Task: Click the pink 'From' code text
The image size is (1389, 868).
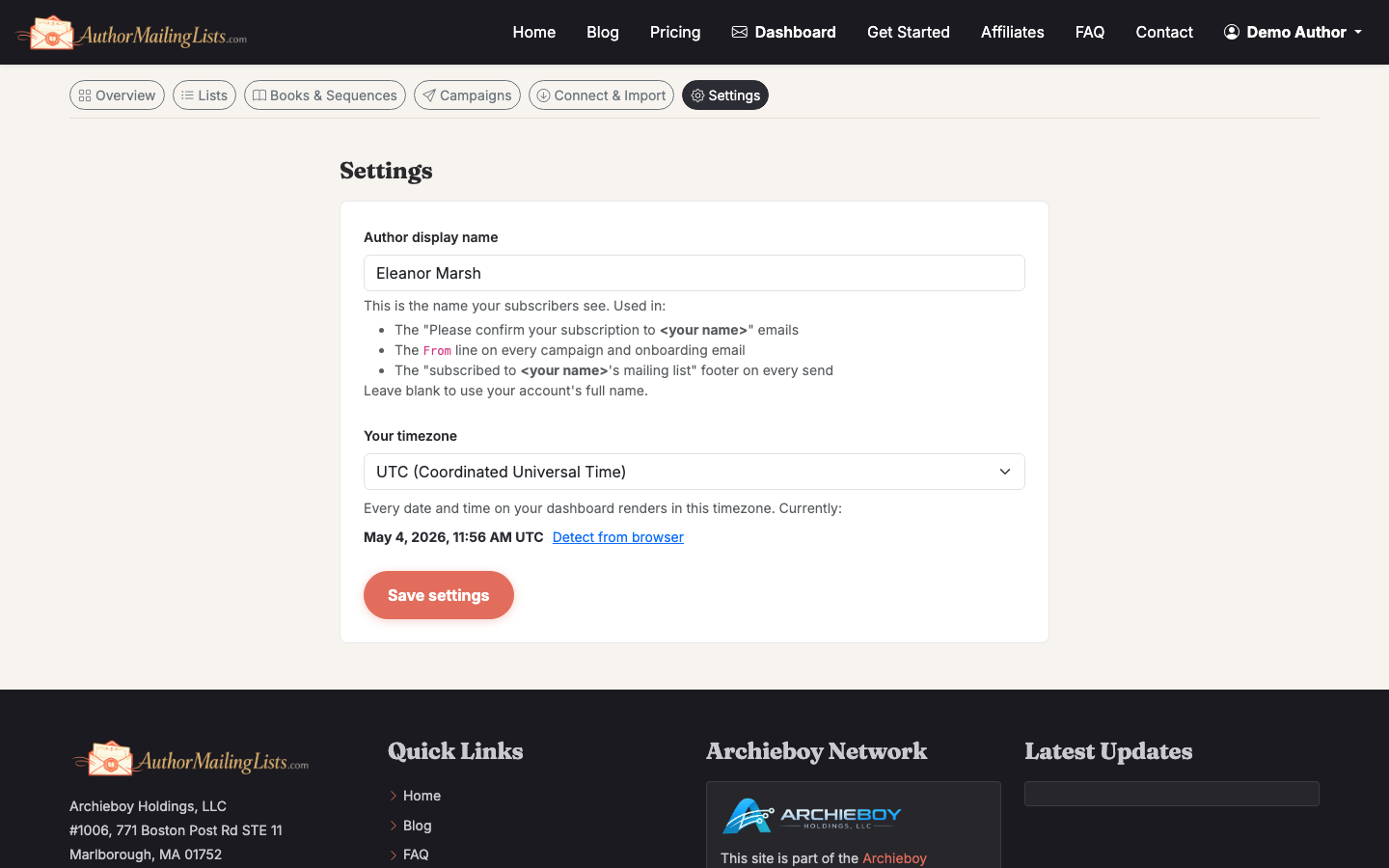Action: (x=437, y=351)
